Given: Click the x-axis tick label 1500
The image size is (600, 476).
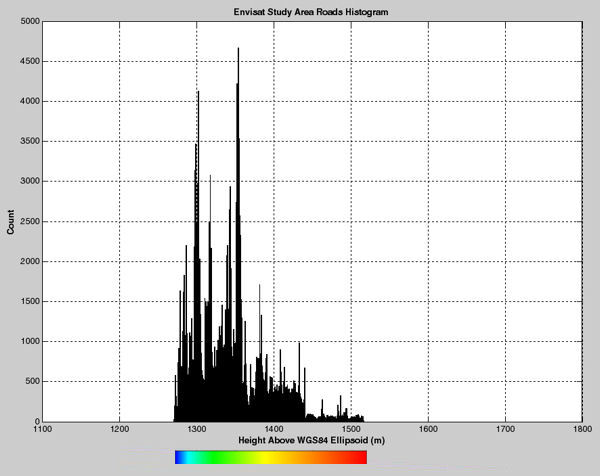Looking at the screenshot, I should coord(351,429).
